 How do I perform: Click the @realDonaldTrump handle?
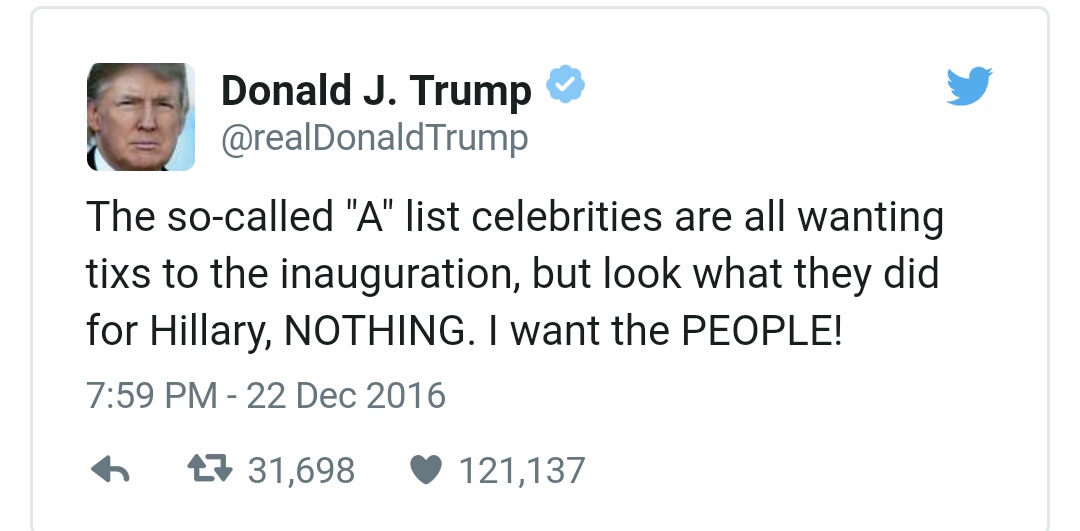point(374,138)
